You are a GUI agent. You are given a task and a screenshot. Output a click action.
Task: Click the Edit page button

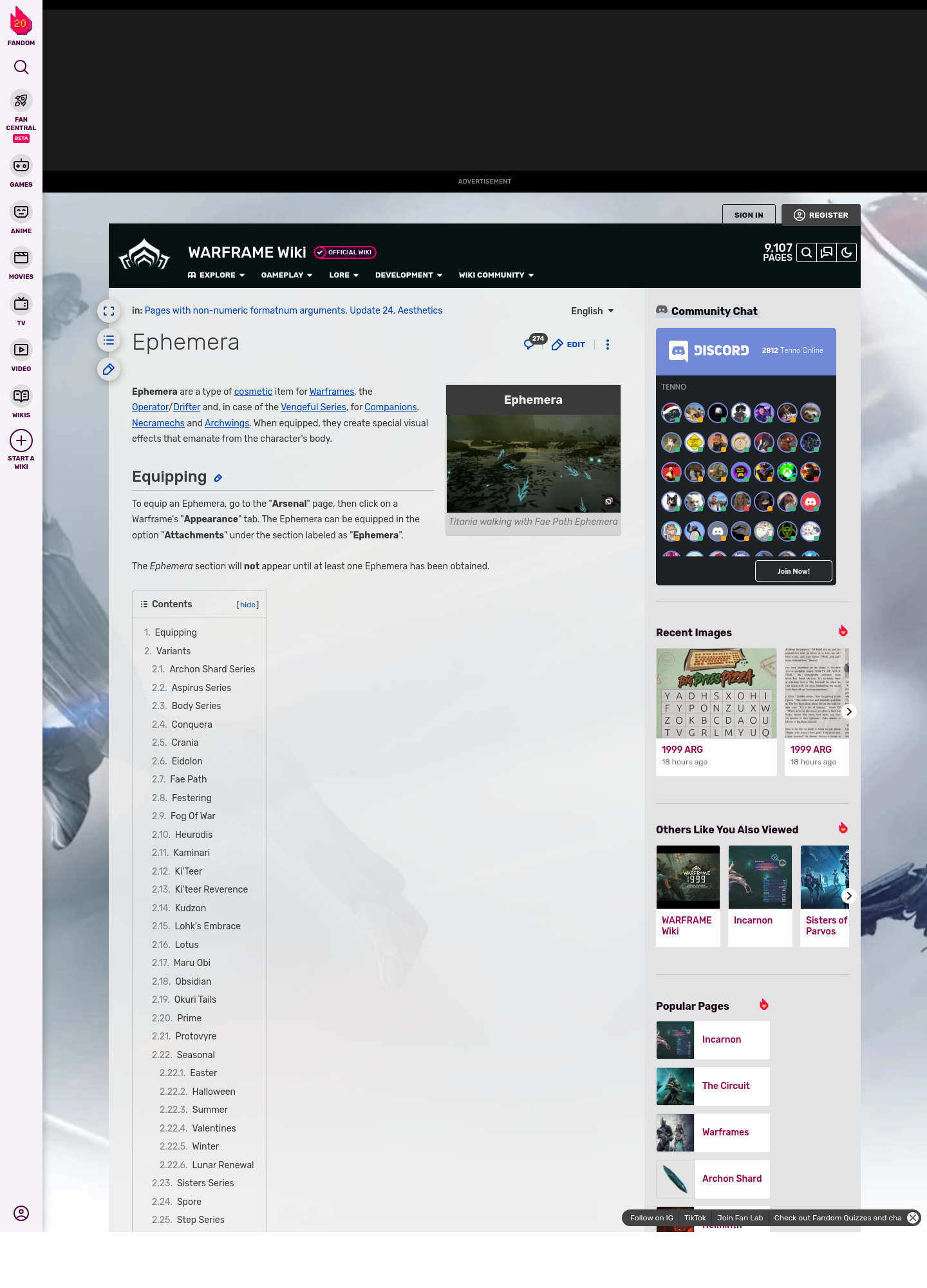pos(568,345)
